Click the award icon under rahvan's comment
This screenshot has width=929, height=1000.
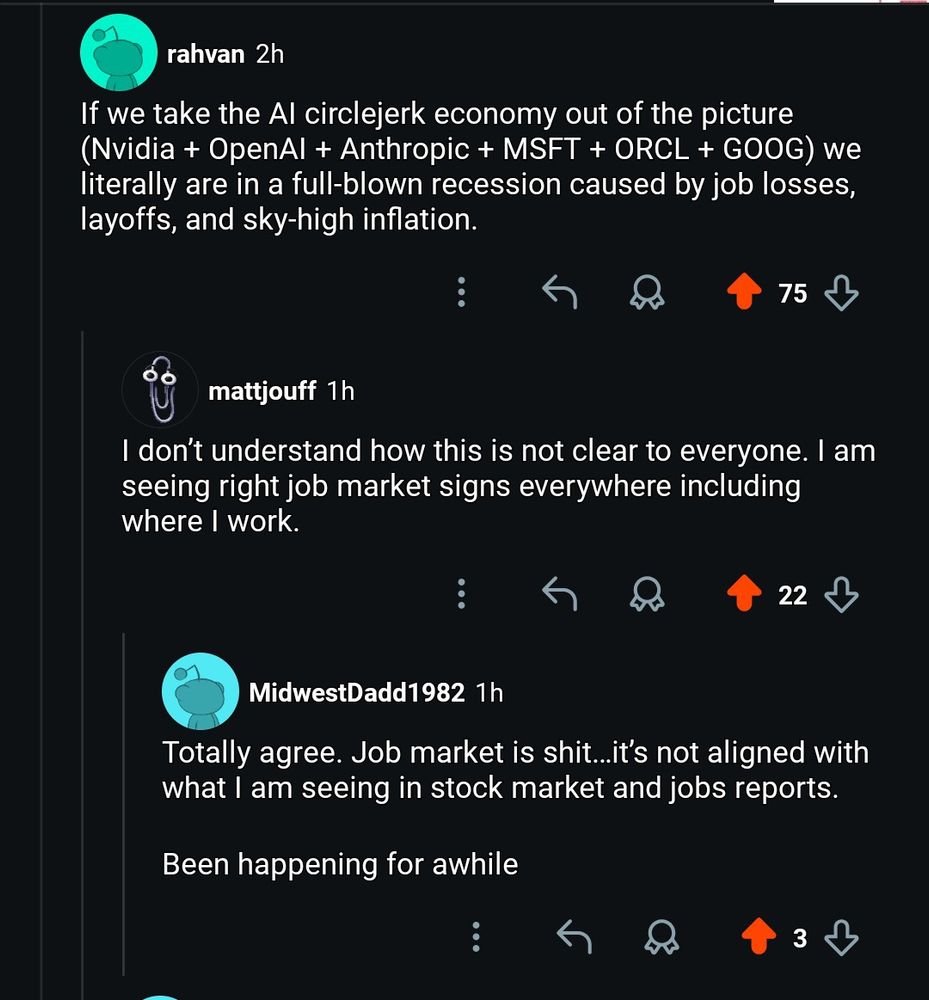(x=647, y=293)
